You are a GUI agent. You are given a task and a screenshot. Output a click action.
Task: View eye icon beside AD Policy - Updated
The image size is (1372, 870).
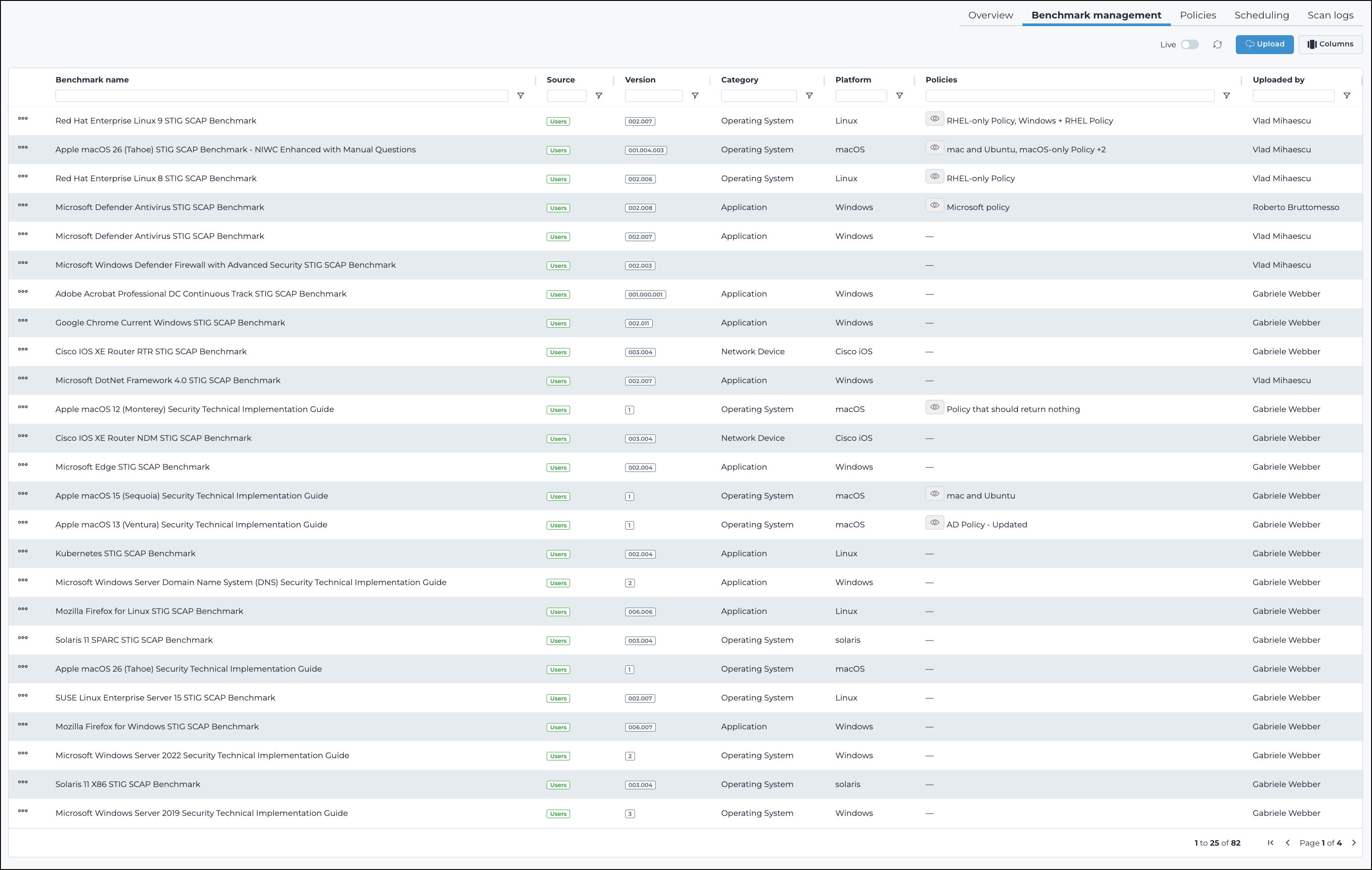click(x=935, y=523)
